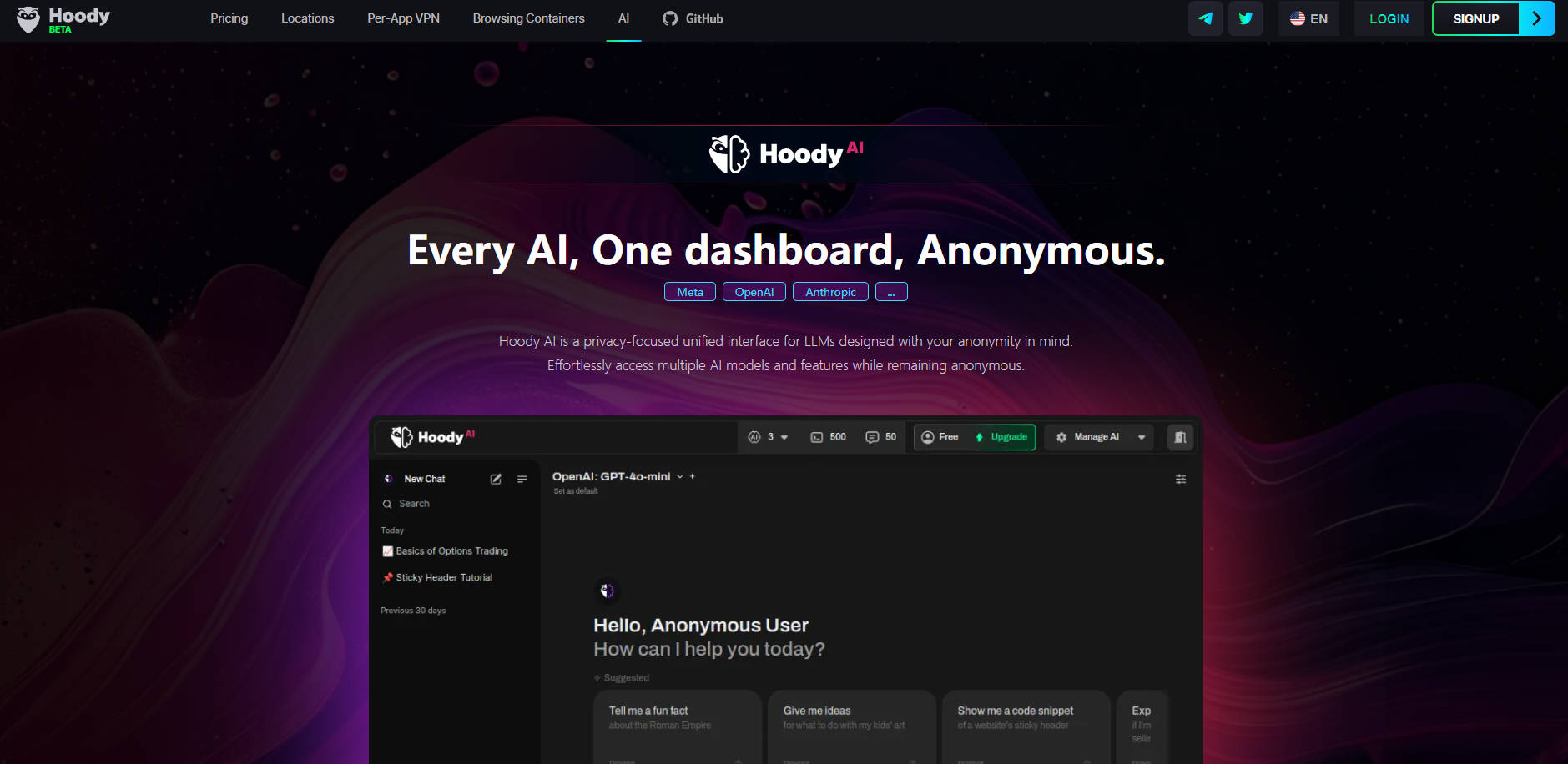1568x764 pixels.
Task: Select Tell me a fun fact suggestion
Action: (677, 726)
